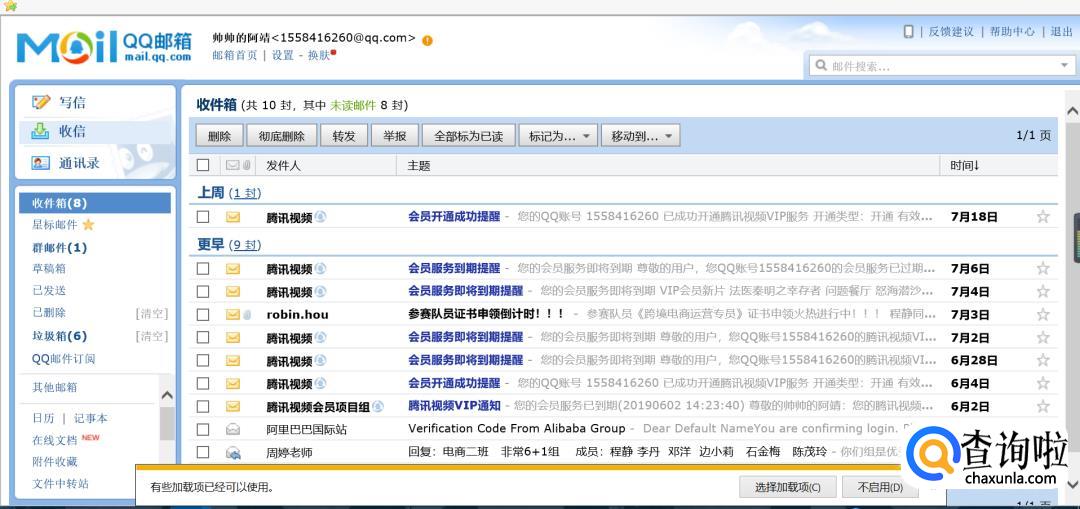Open the 草稿箱 folder

click(x=49, y=269)
